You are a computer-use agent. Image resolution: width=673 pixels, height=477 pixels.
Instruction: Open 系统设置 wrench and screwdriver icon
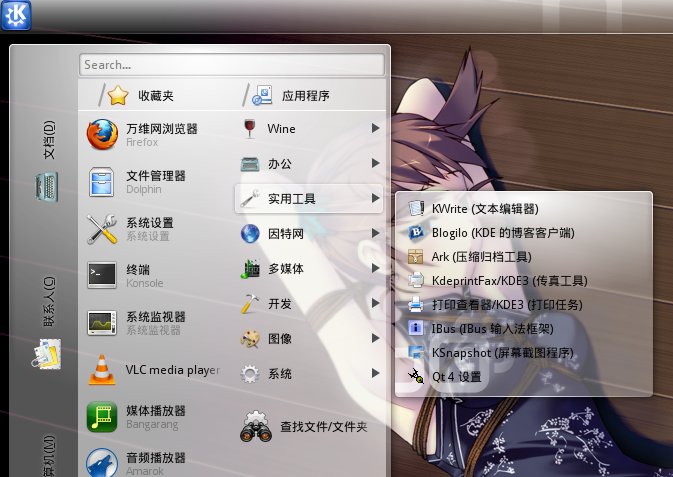[102, 229]
